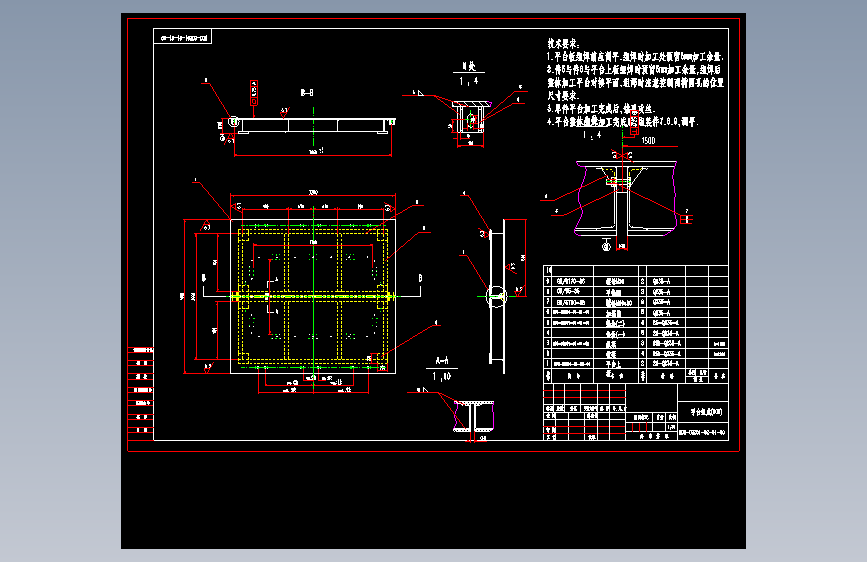
Task: Click the 1:4 scale above the 1500 dimension
Action: click(x=592, y=135)
